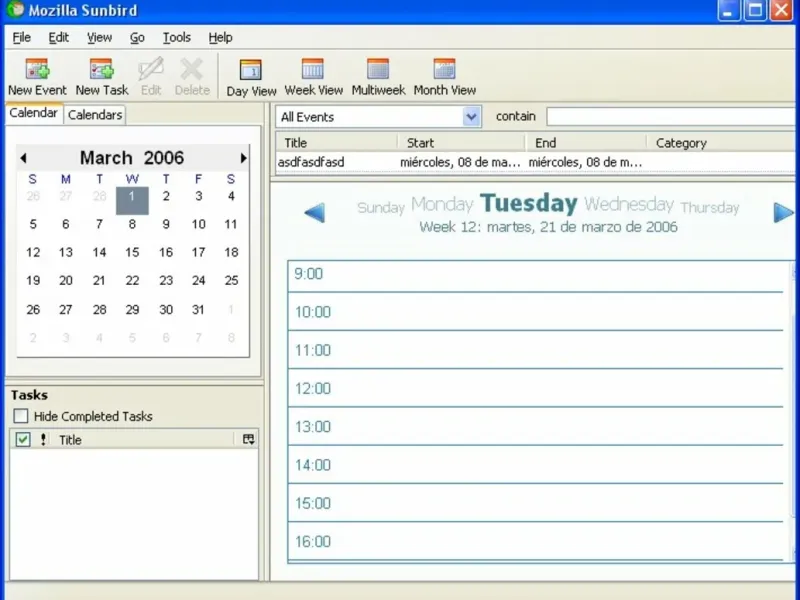Open the View menu
The height and width of the screenshot is (600, 800).
coord(99,37)
